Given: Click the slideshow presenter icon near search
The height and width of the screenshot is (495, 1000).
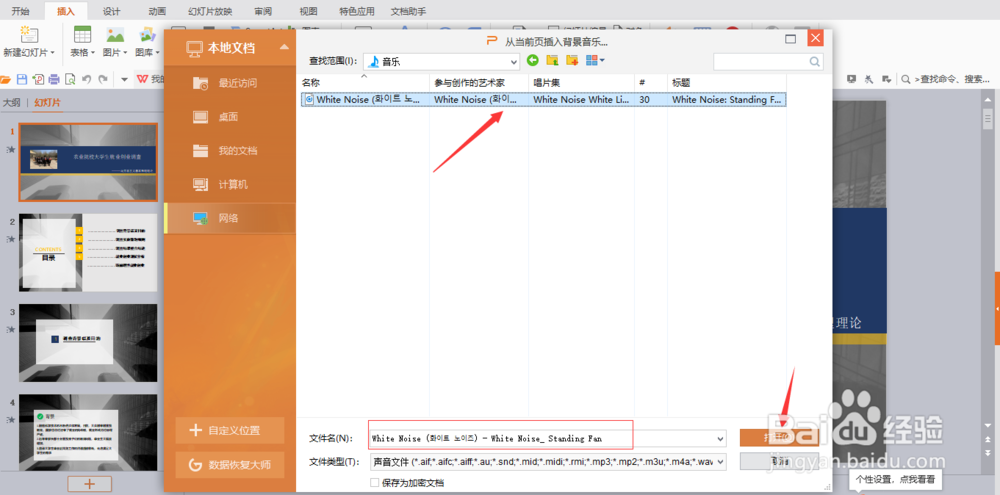Looking at the screenshot, I should [851, 79].
